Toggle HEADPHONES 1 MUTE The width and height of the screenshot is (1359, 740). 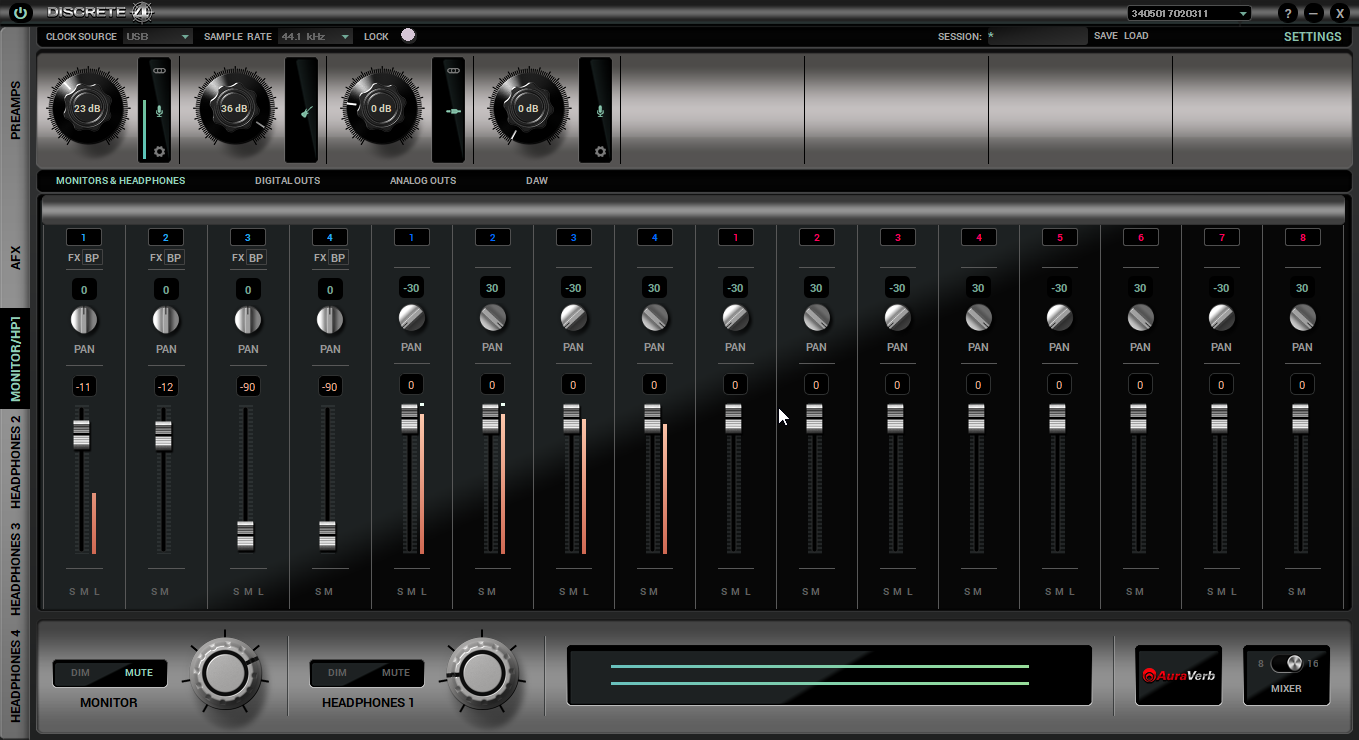(396, 673)
